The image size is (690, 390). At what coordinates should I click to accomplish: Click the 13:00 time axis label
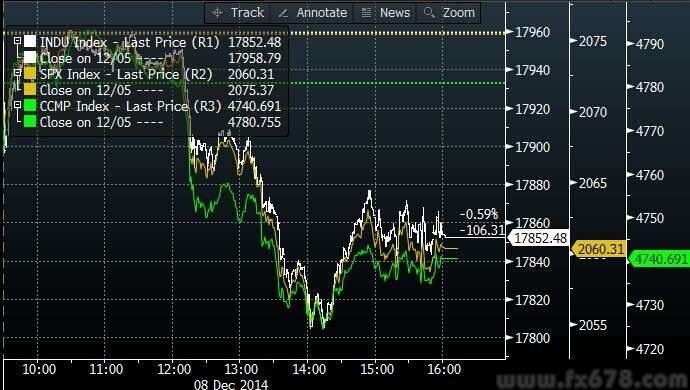(x=241, y=369)
